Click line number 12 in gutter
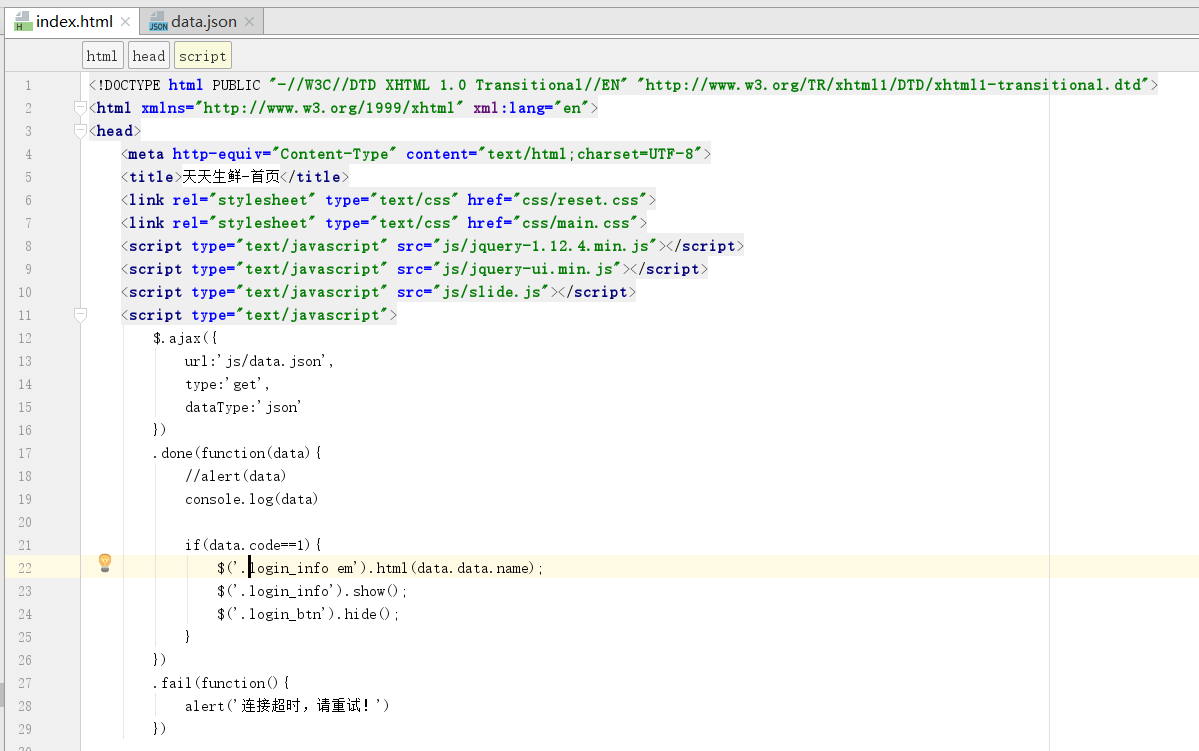The height and width of the screenshot is (751, 1199). [x=25, y=338]
